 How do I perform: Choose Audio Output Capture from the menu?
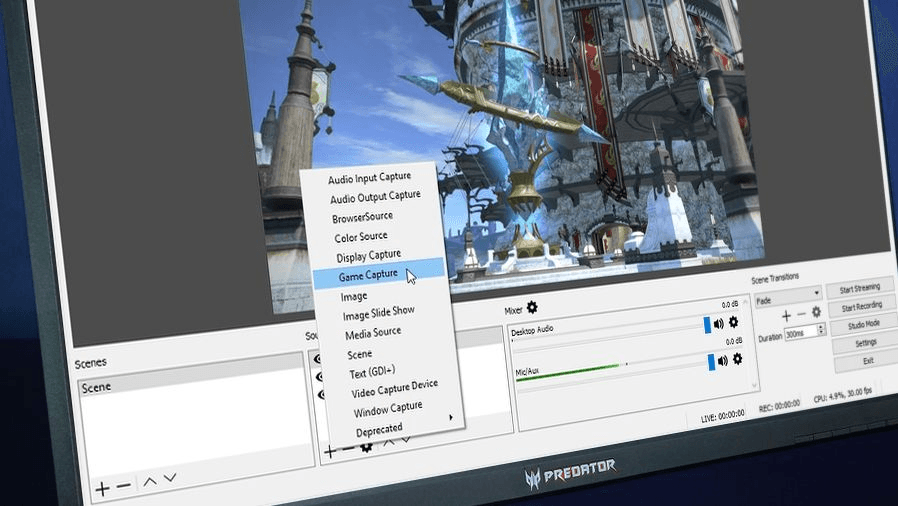point(375,197)
